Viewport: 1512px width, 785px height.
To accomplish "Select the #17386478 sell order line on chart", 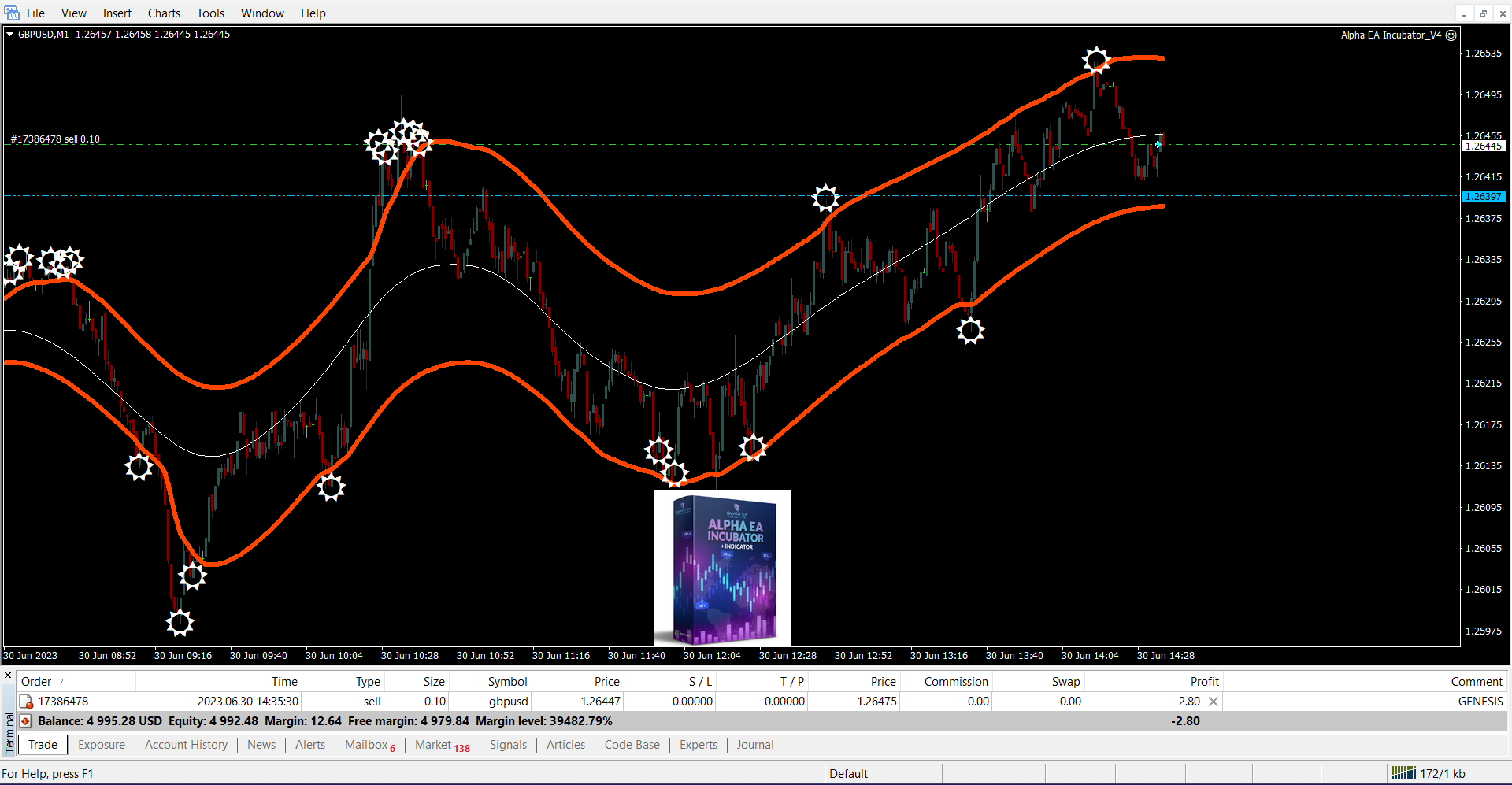I will click(55, 139).
